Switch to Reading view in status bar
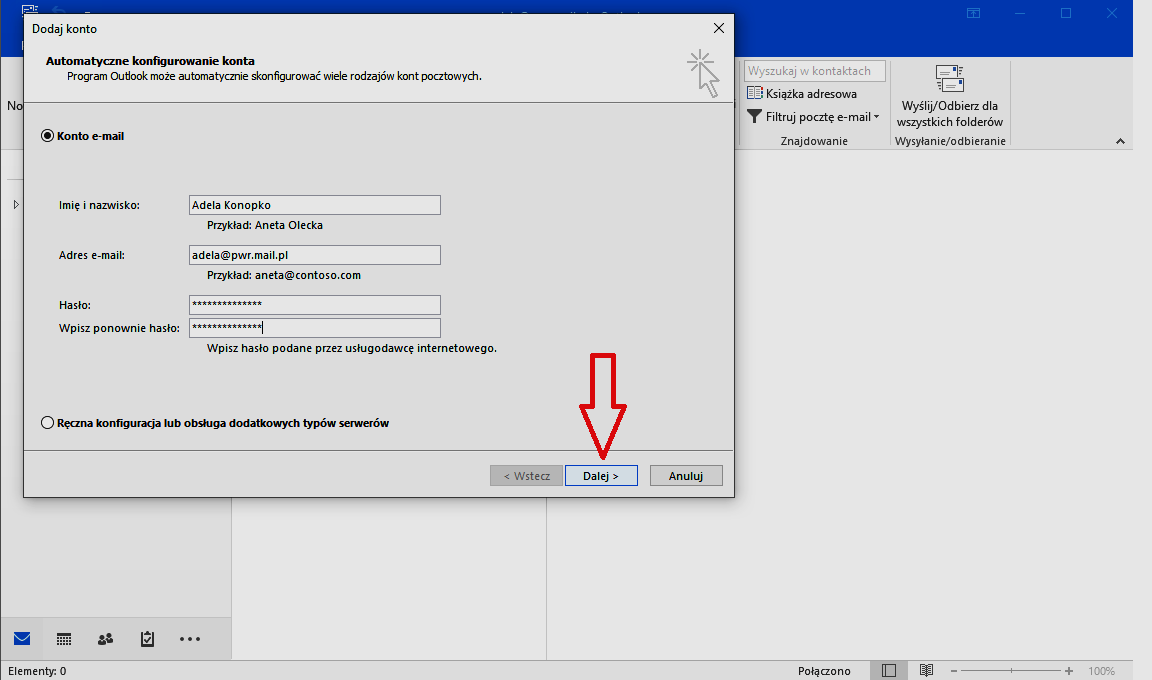This screenshot has height=680, width=1152. [x=927, y=670]
